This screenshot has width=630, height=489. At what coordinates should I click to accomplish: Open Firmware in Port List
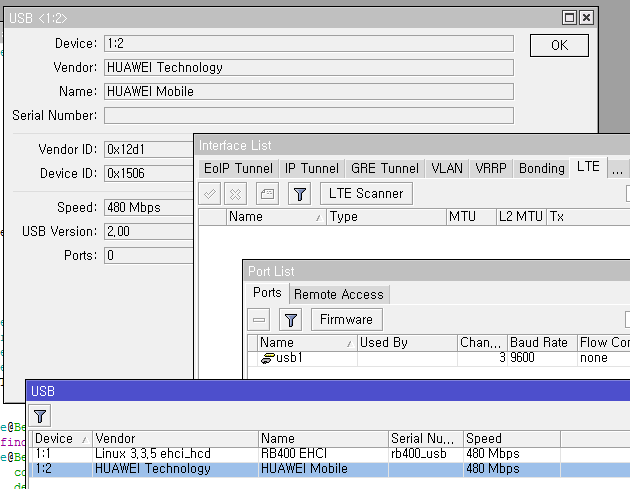(346, 319)
